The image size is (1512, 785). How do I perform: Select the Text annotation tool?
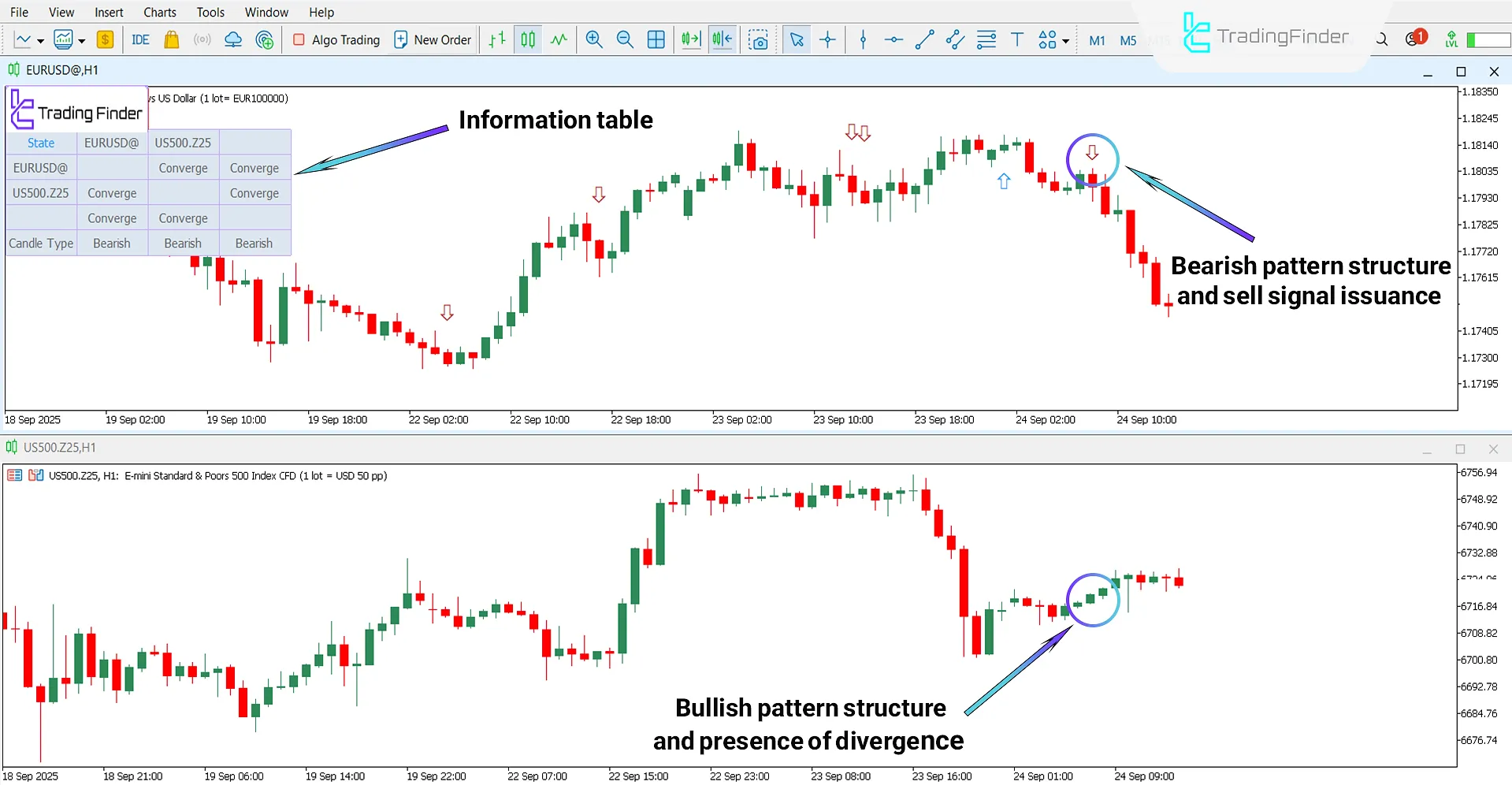point(1016,39)
